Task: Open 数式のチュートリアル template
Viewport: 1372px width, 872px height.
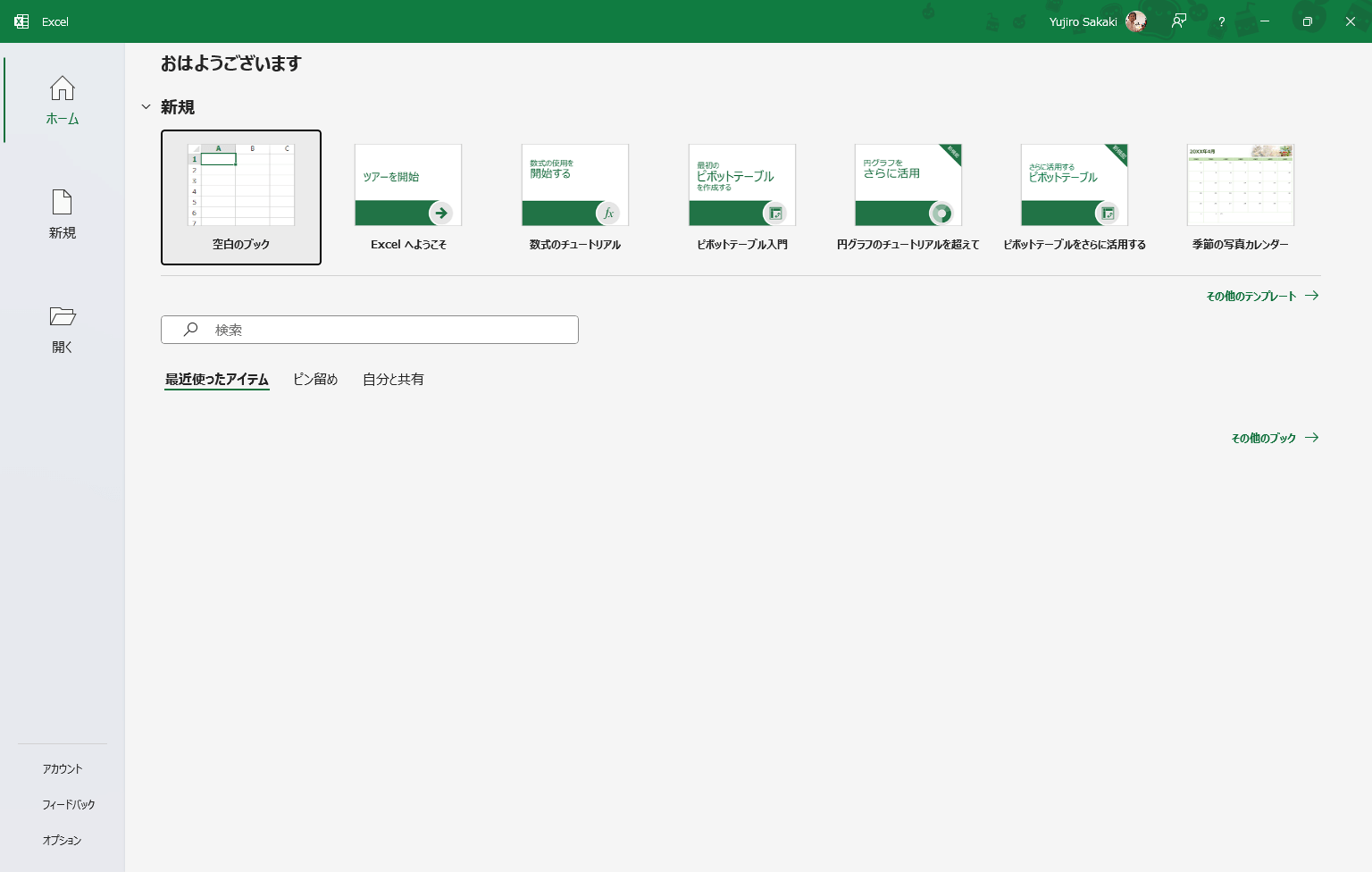Action: click(x=575, y=197)
